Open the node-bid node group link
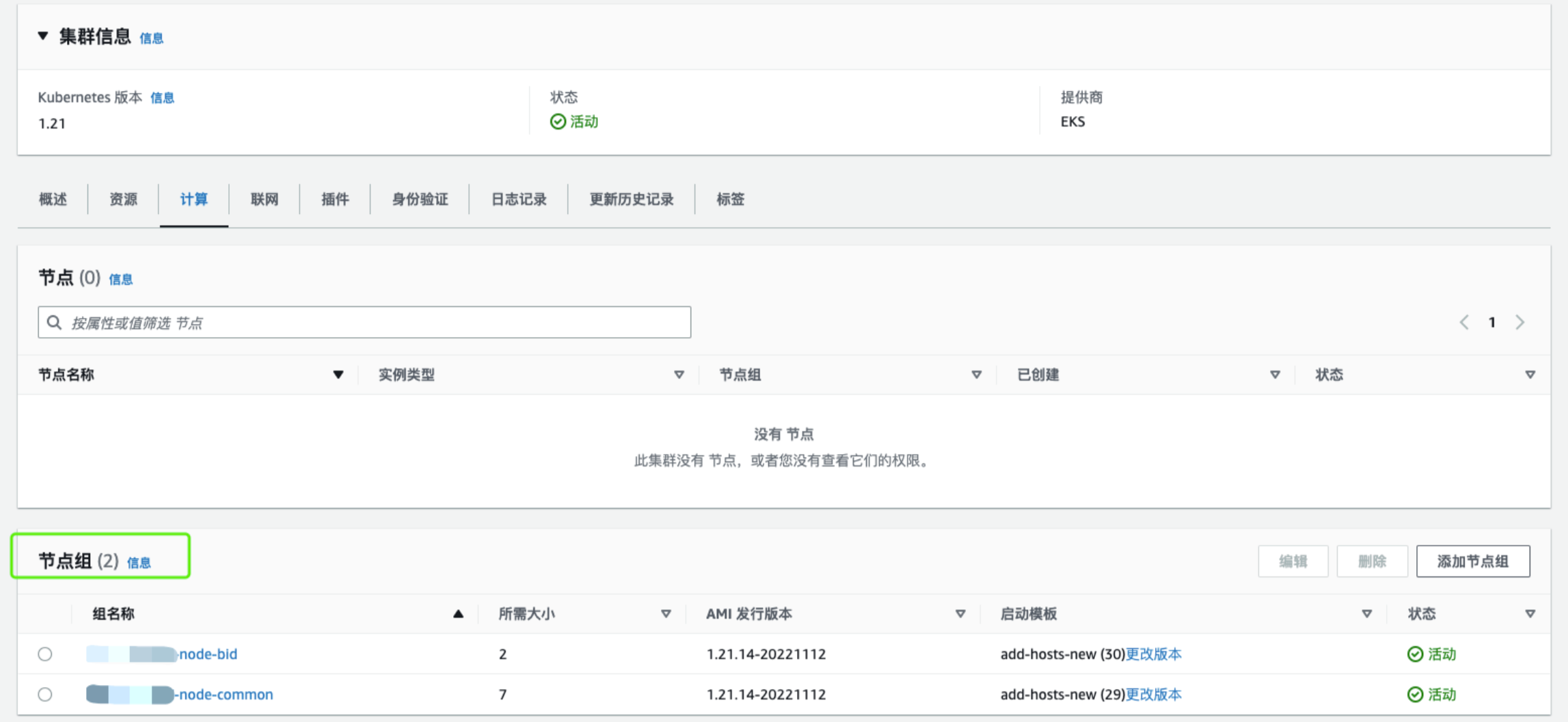This screenshot has height=722, width=1568. 162,654
